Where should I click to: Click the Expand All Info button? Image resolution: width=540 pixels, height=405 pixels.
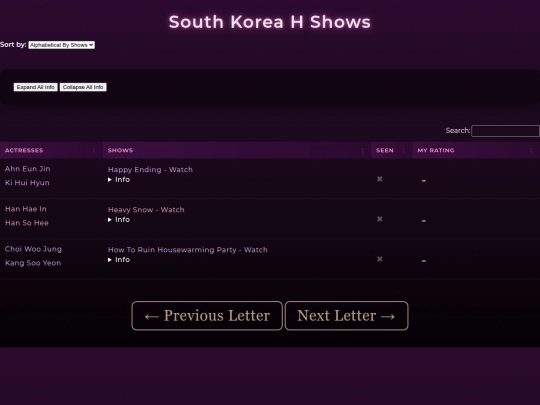[35, 87]
